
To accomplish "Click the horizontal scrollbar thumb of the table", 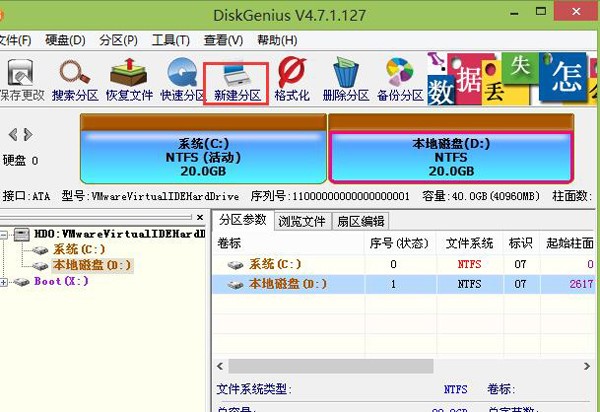I will tap(331, 366).
